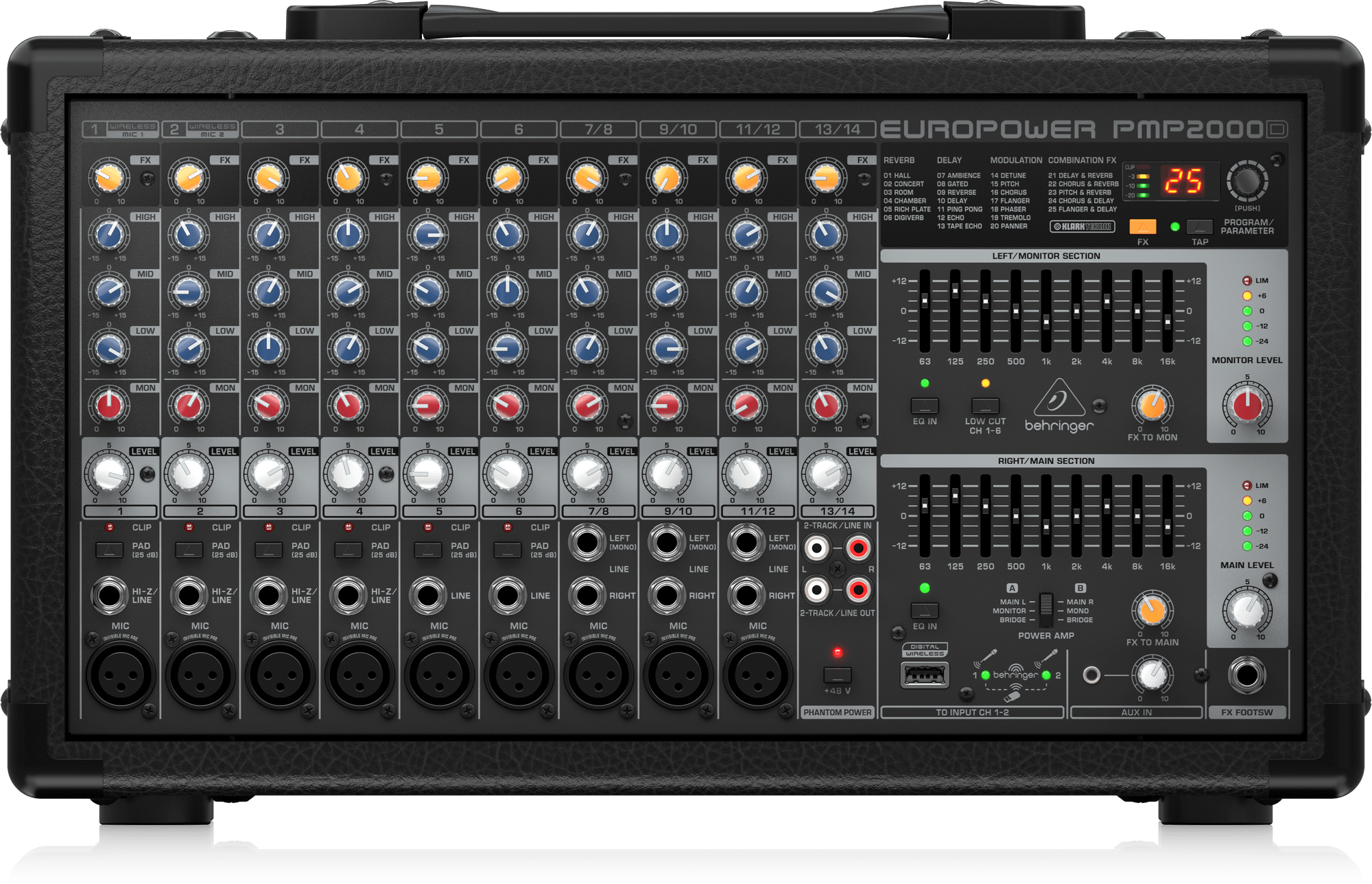Toggle the channel 1 PAD 25 dB switch
Image resolution: width=1372 pixels, height=884 pixels.
tap(109, 550)
